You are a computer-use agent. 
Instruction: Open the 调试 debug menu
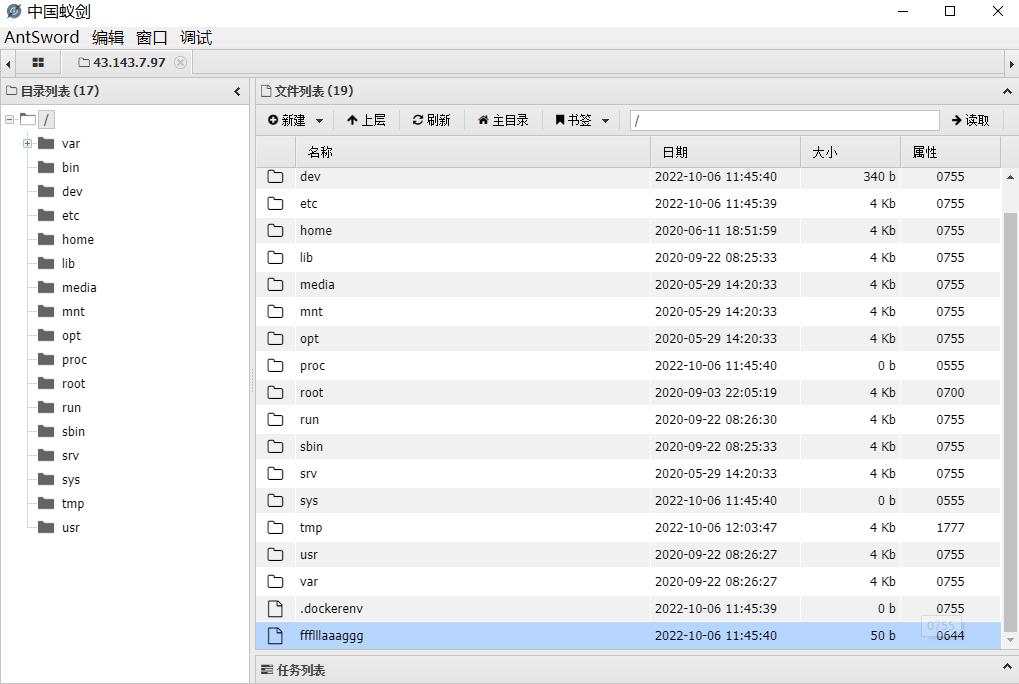(196, 37)
